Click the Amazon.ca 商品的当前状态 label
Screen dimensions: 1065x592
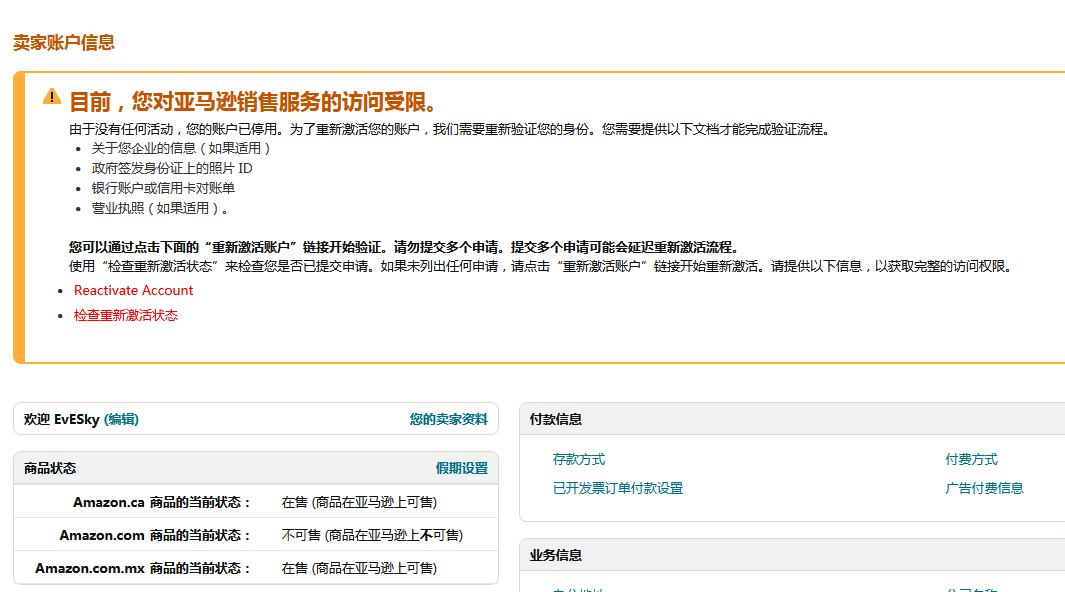[162, 502]
